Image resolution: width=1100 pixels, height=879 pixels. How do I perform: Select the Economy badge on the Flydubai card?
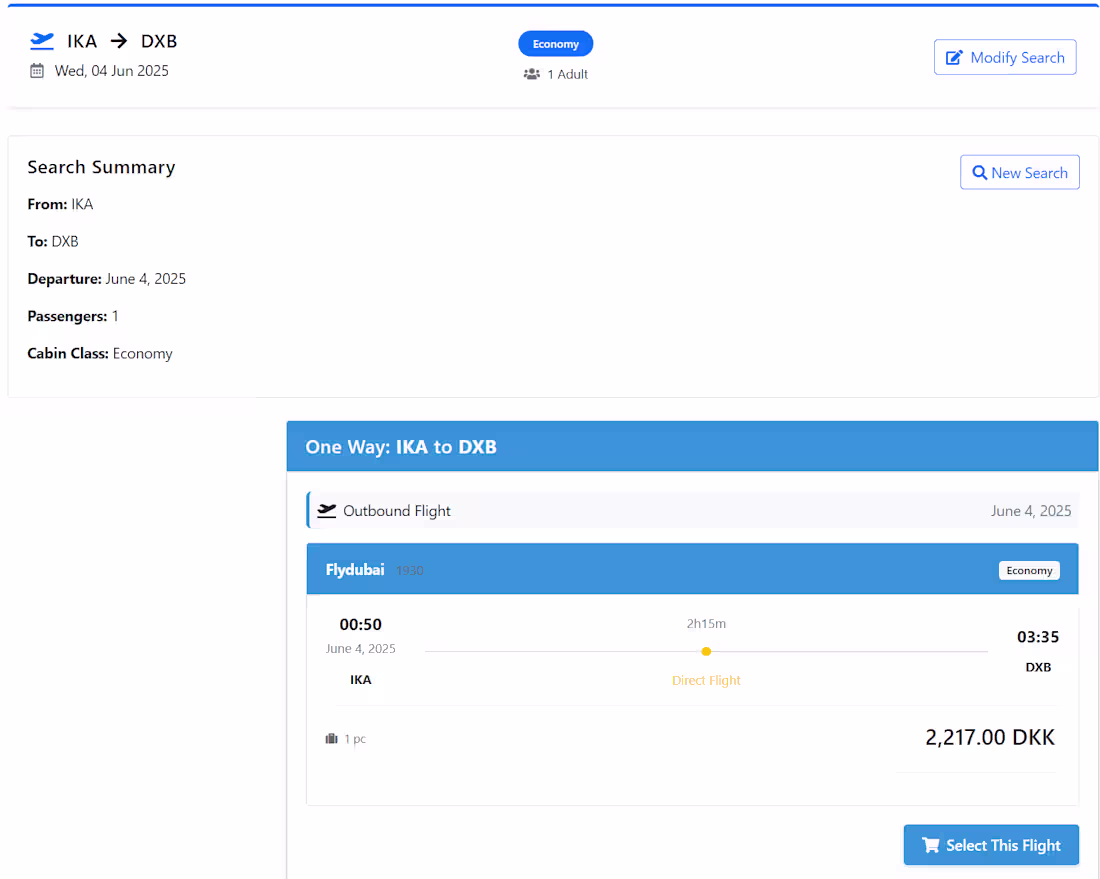tap(1029, 570)
